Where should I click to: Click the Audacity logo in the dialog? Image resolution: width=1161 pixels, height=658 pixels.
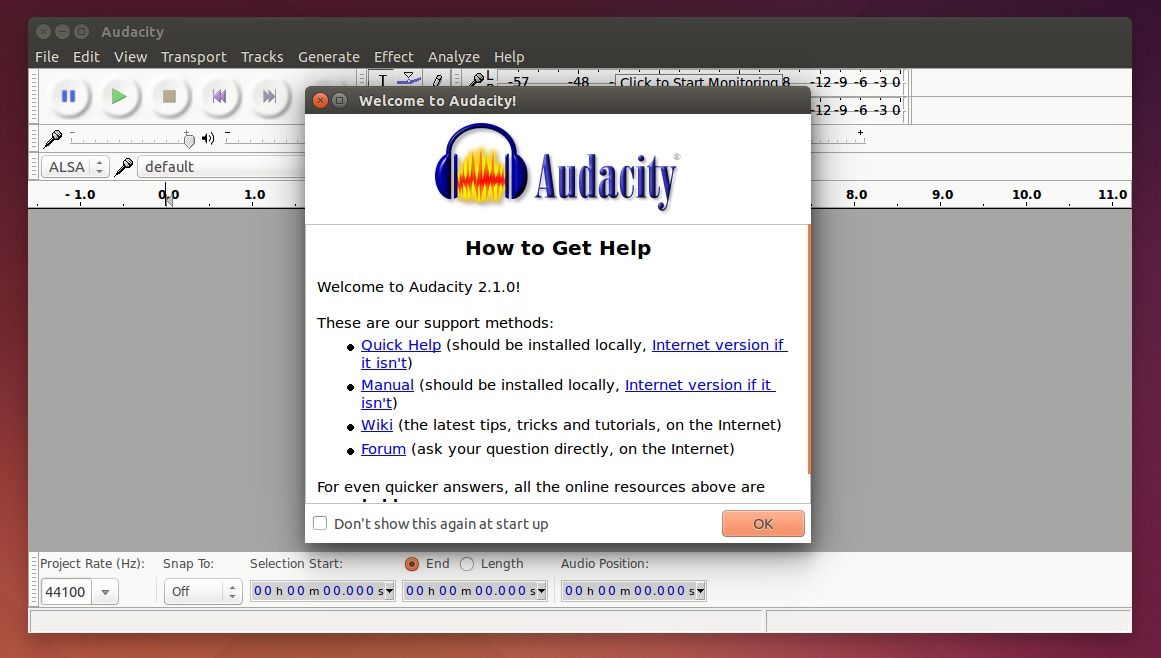coord(557,167)
